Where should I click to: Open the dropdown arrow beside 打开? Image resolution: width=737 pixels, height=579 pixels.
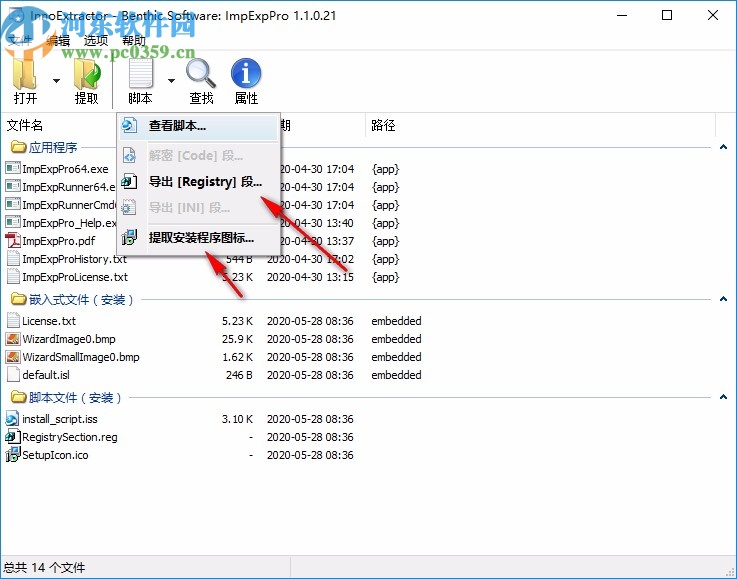click(56, 81)
